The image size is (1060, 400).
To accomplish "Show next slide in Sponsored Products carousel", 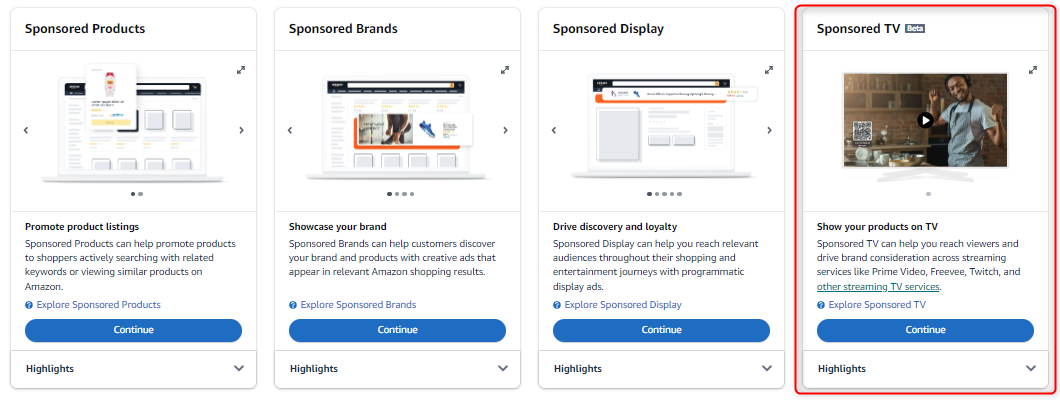I will pyautogui.click(x=241, y=130).
